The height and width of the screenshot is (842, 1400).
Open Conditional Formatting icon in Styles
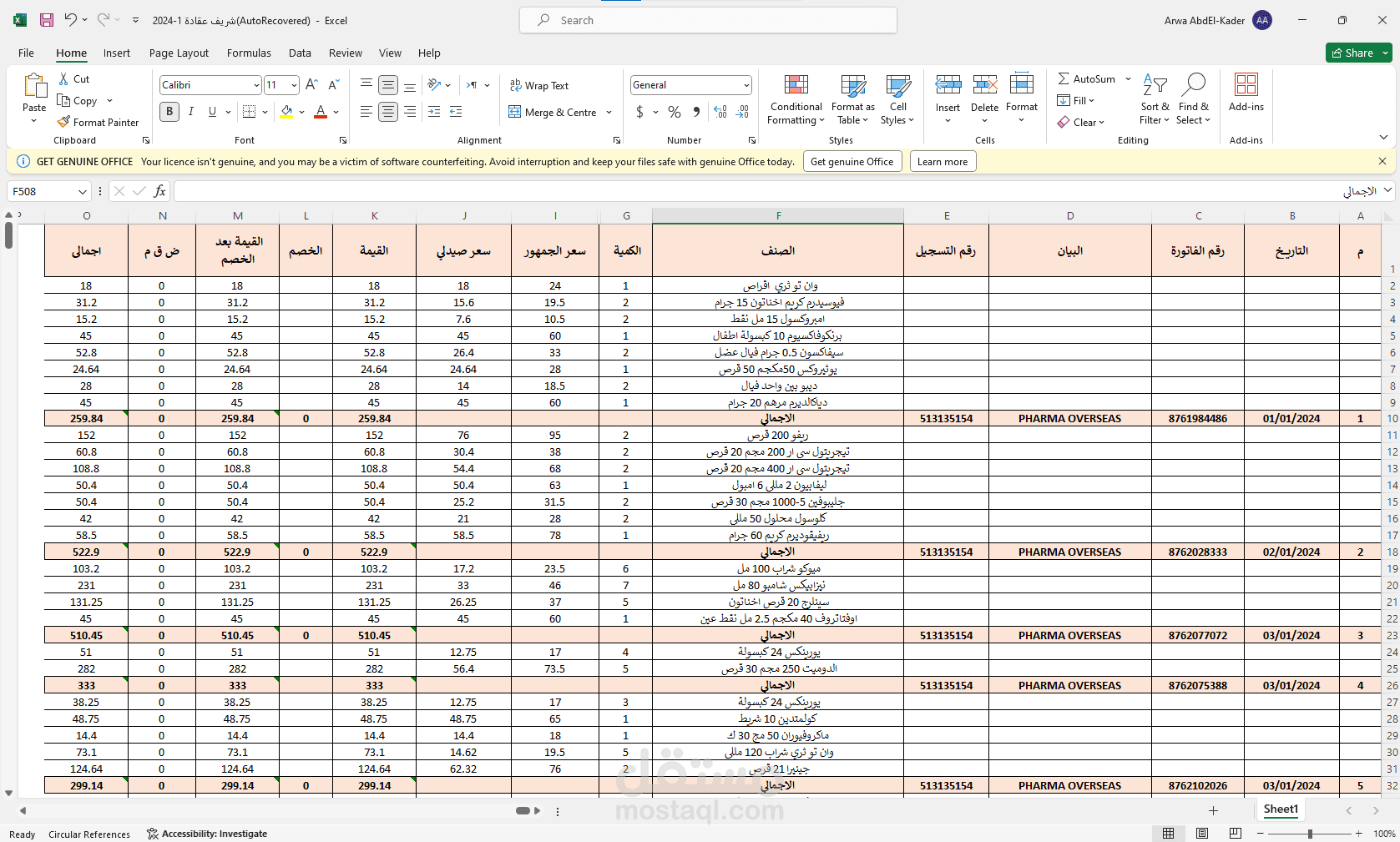[x=796, y=85]
